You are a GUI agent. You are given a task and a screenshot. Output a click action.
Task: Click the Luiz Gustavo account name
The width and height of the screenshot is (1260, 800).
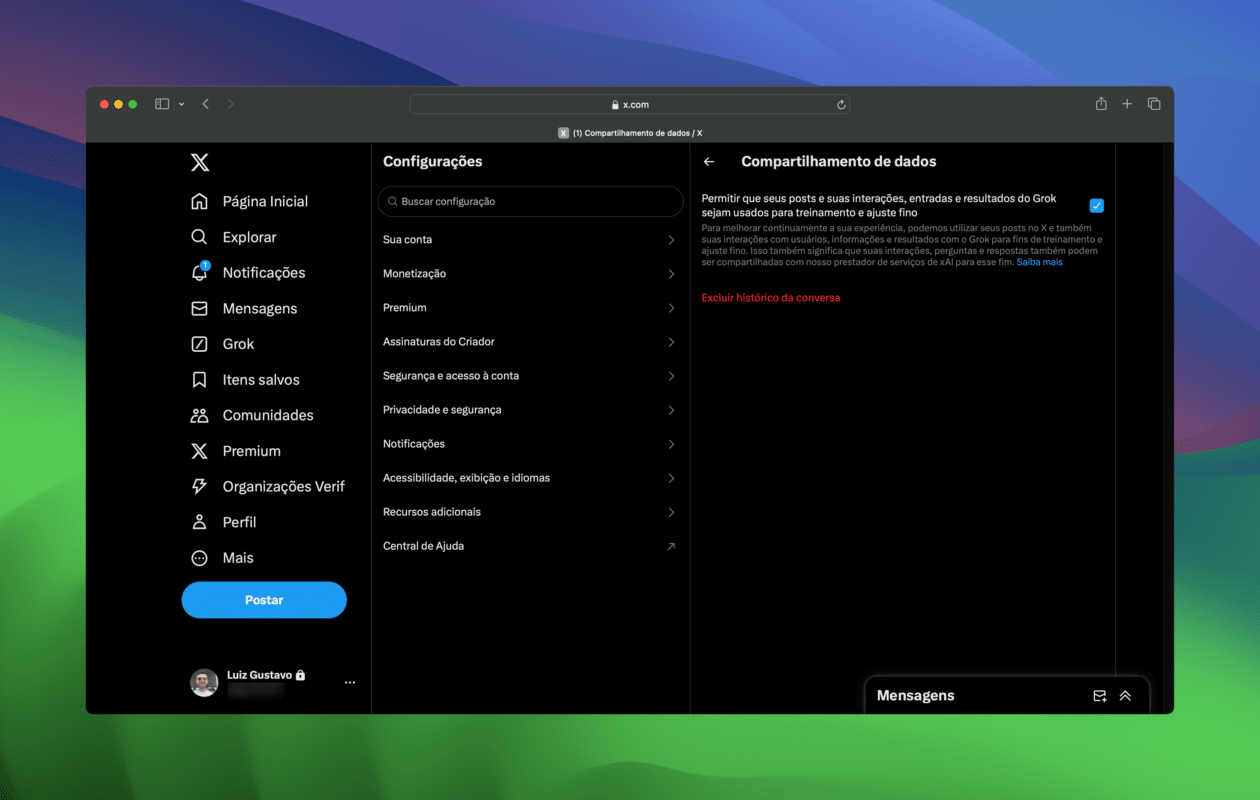pyautogui.click(x=259, y=675)
